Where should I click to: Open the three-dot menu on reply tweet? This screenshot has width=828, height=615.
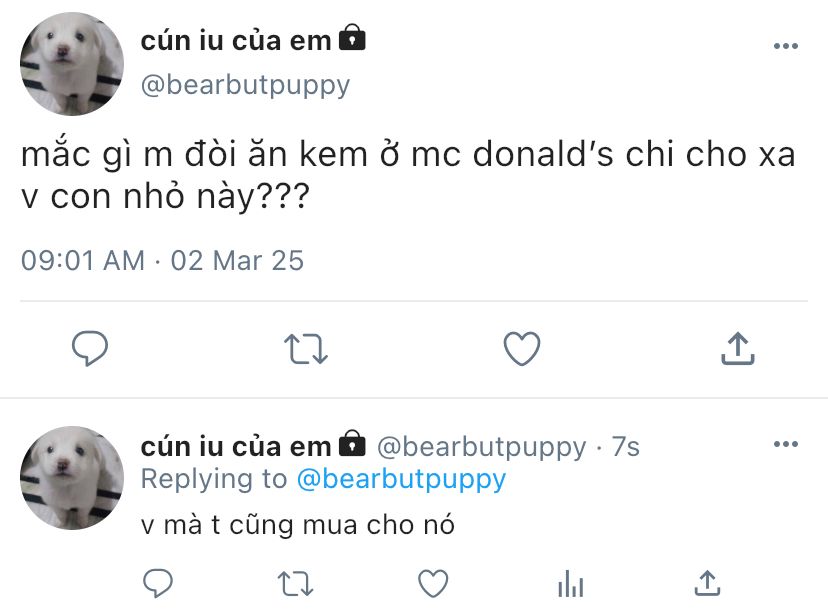[786, 444]
